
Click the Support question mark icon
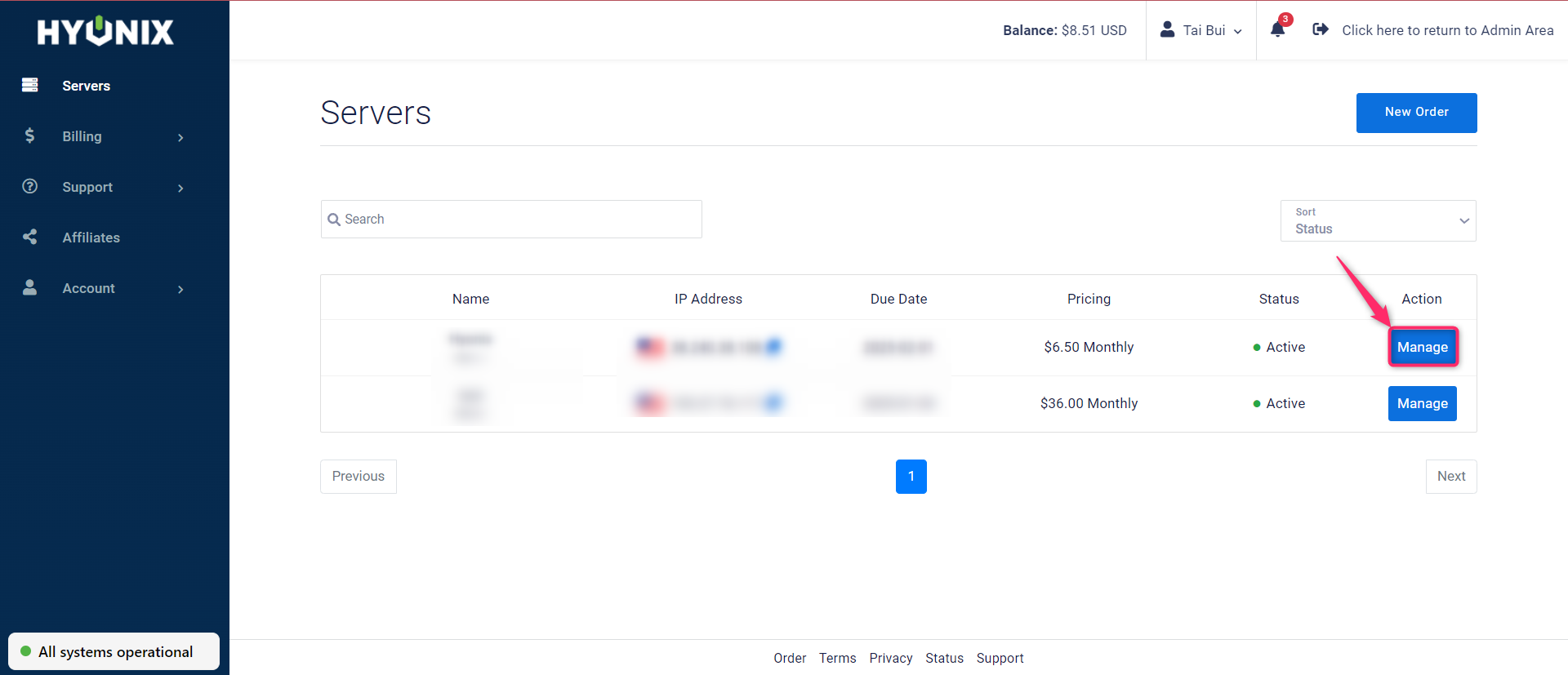[30, 186]
